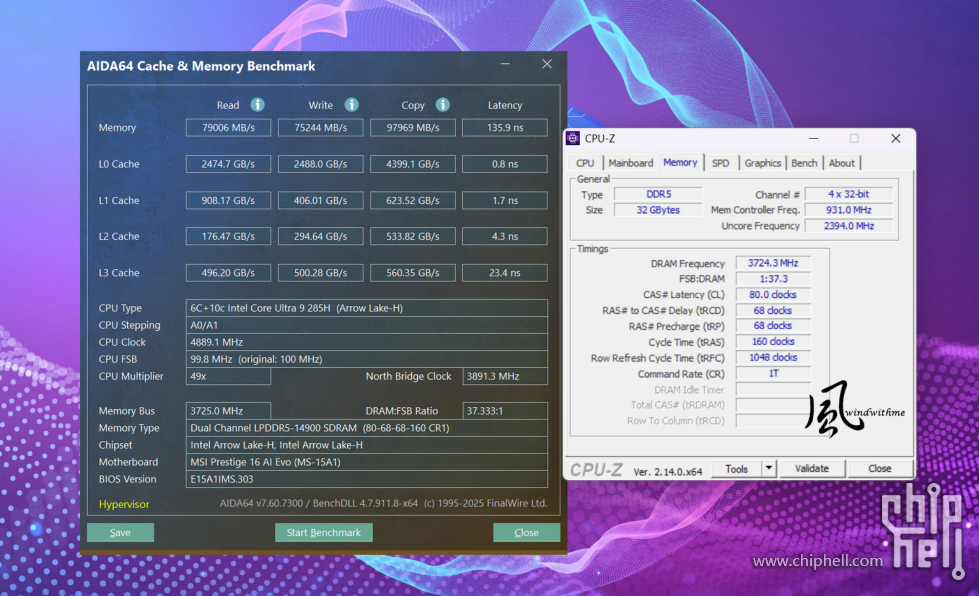Click the Save button in AIDA64
This screenshot has height=596, width=979.
(x=121, y=532)
